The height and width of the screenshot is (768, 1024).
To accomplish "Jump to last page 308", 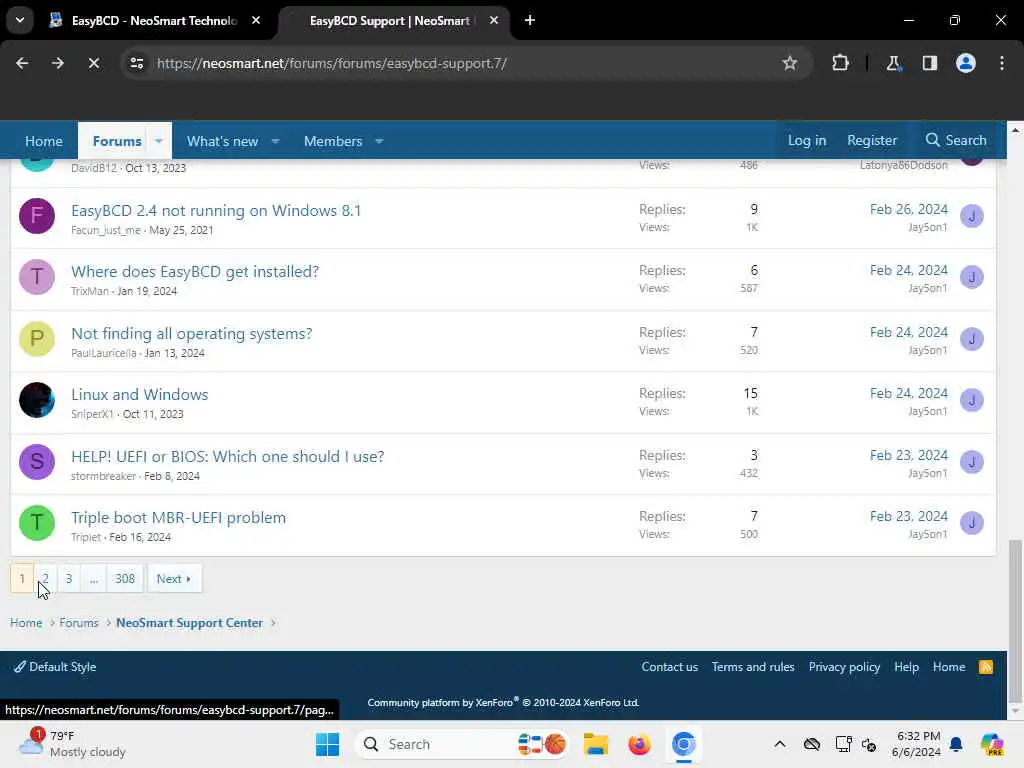I will [125, 579].
